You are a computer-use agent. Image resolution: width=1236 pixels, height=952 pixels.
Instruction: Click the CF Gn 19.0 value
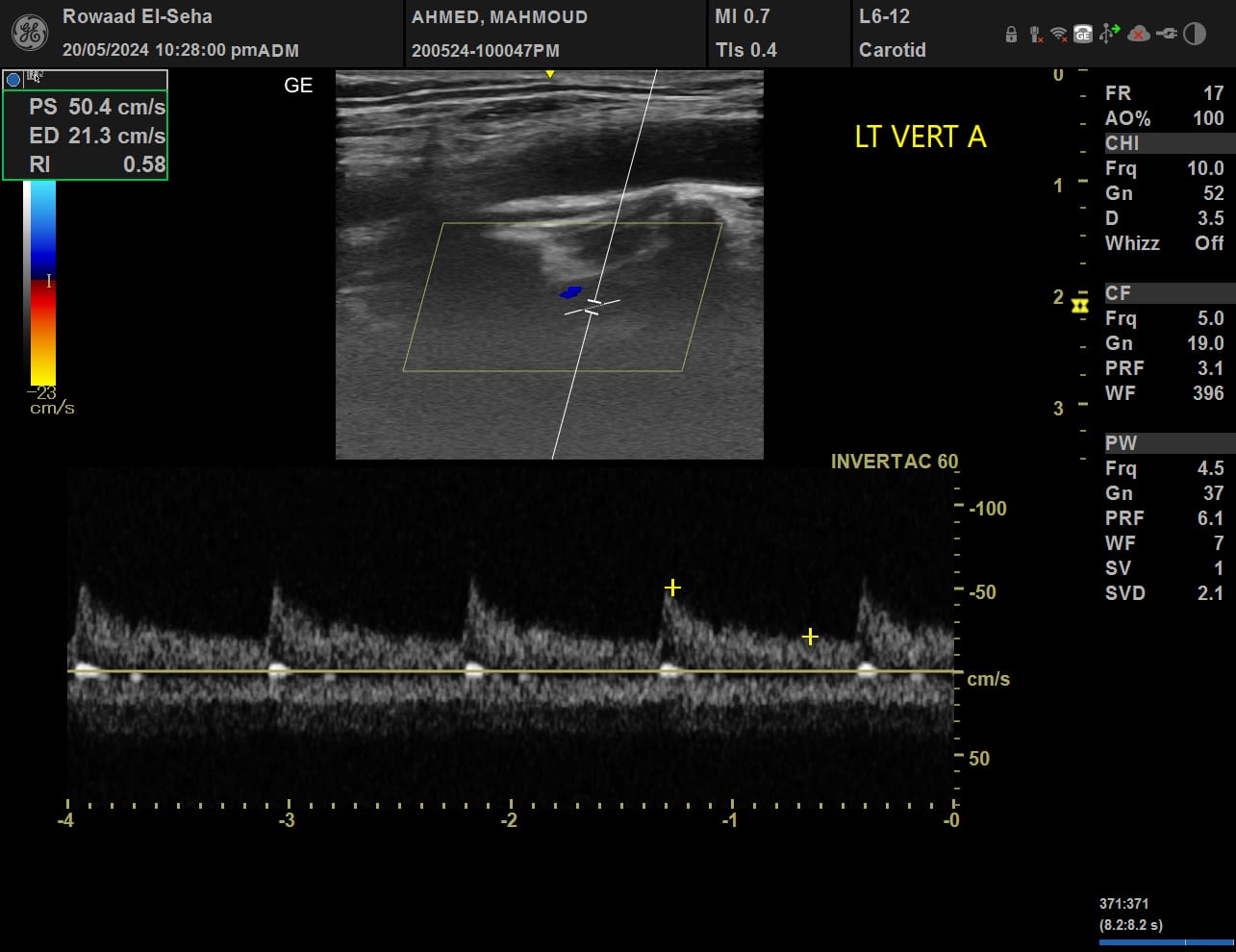(x=1165, y=343)
